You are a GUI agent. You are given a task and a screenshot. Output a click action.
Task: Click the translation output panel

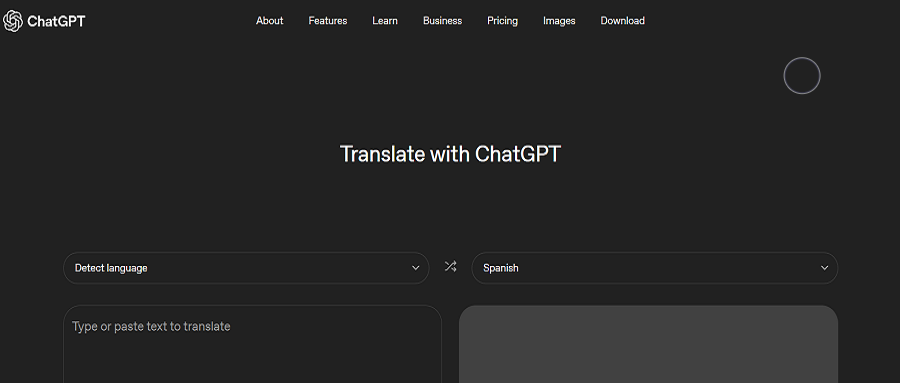tap(649, 344)
